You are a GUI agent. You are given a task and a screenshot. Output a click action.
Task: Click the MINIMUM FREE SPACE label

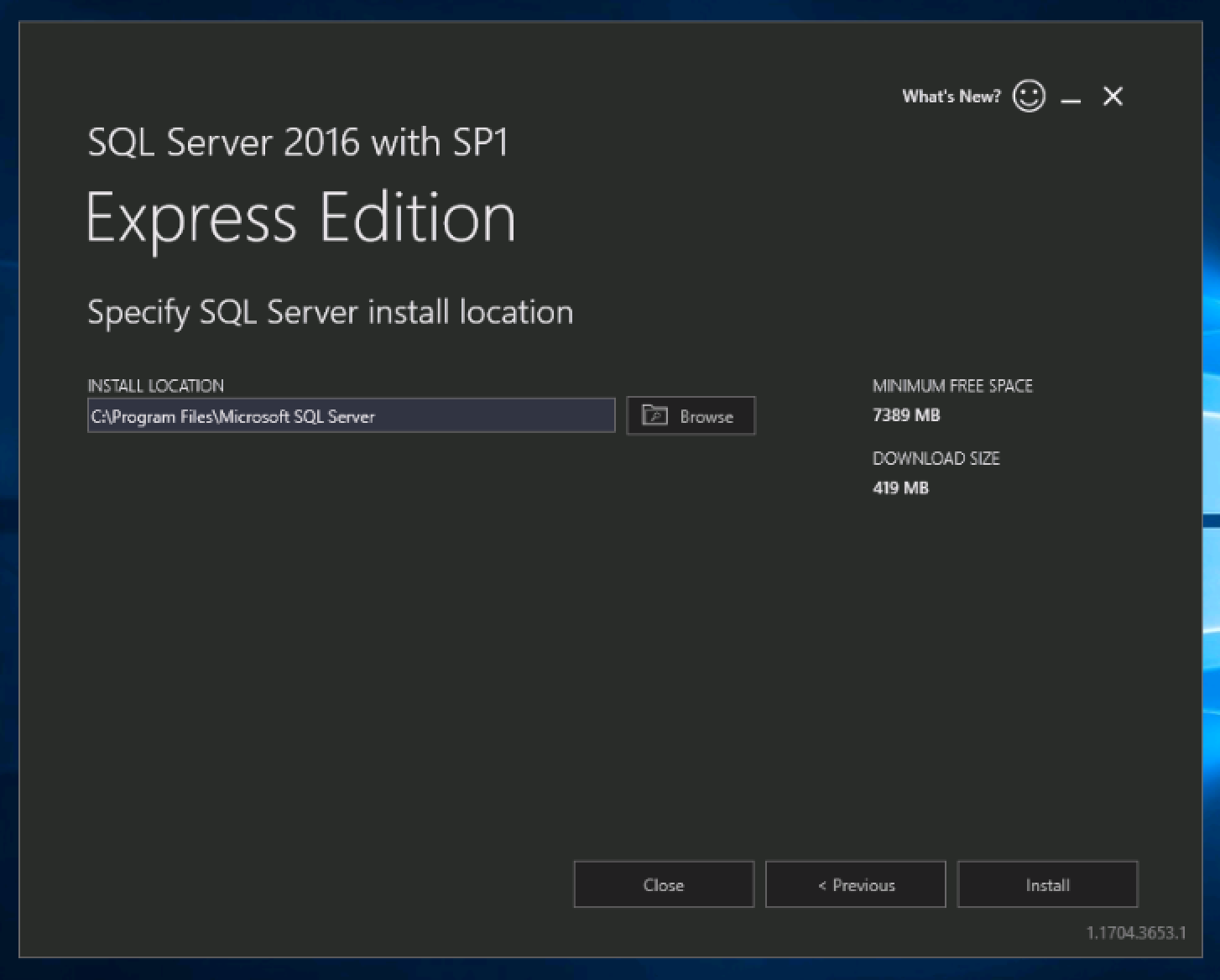coord(952,386)
